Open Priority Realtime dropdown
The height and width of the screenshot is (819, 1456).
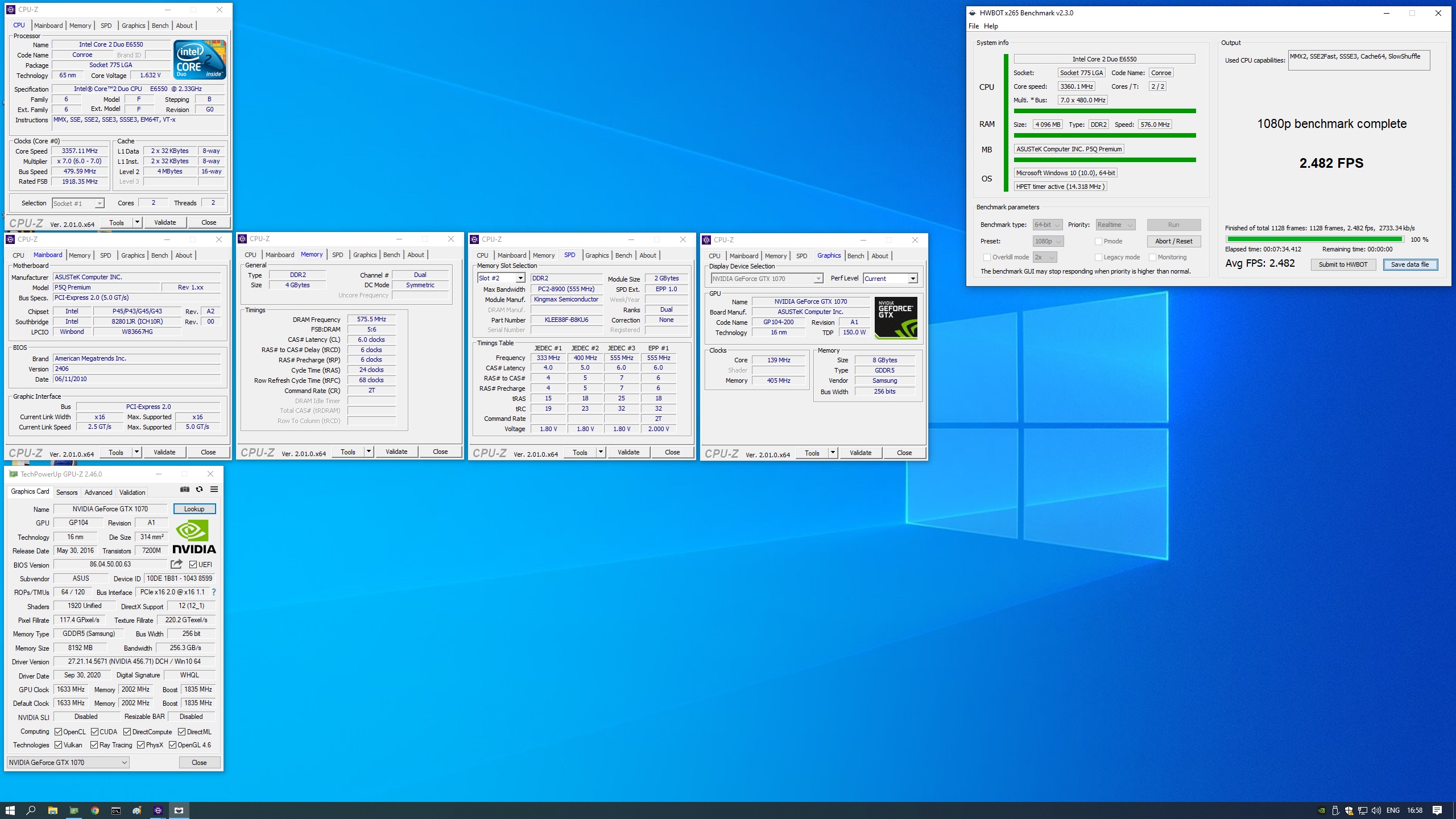[x=1115, y=225]
